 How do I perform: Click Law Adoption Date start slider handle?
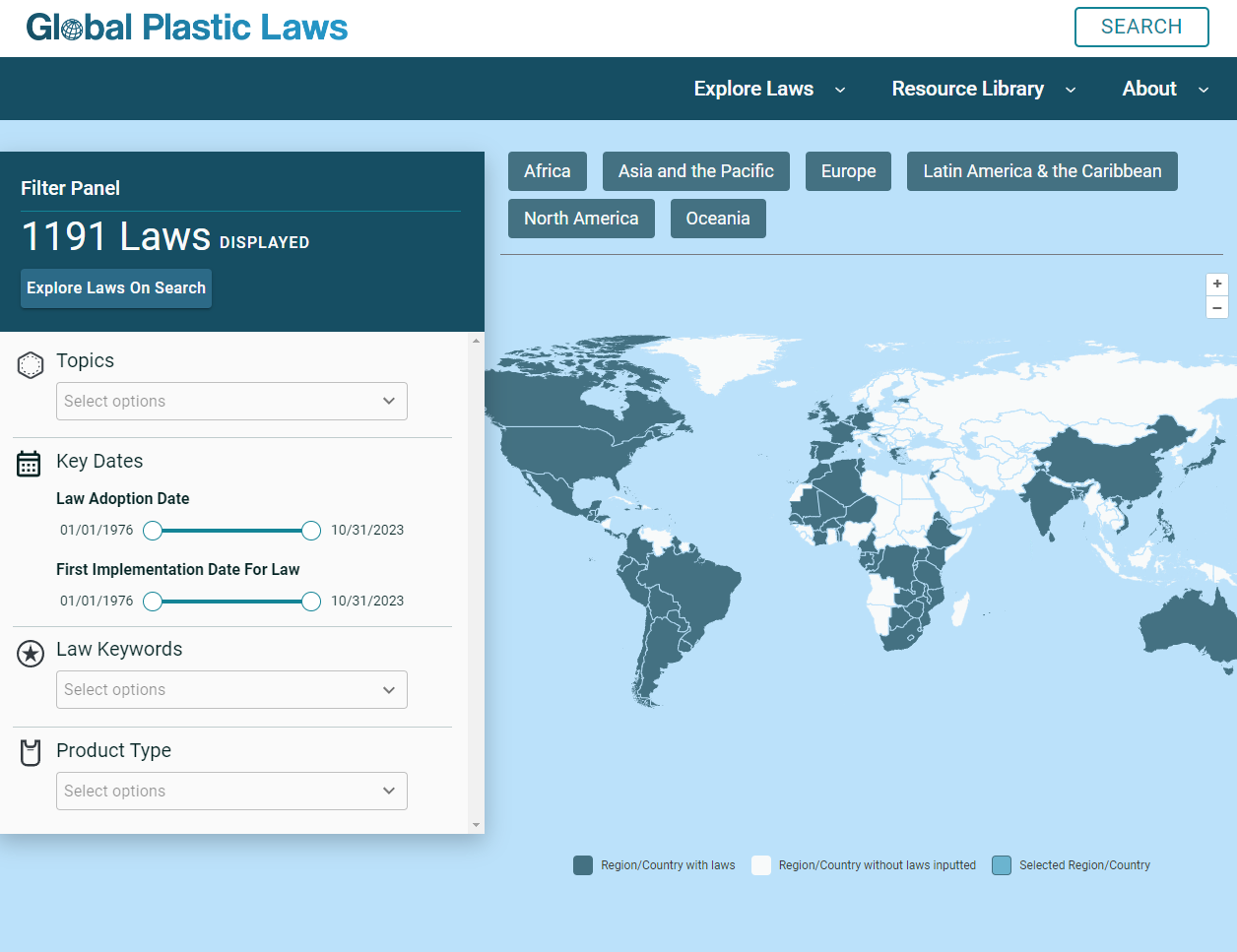[x=153, y=531]
